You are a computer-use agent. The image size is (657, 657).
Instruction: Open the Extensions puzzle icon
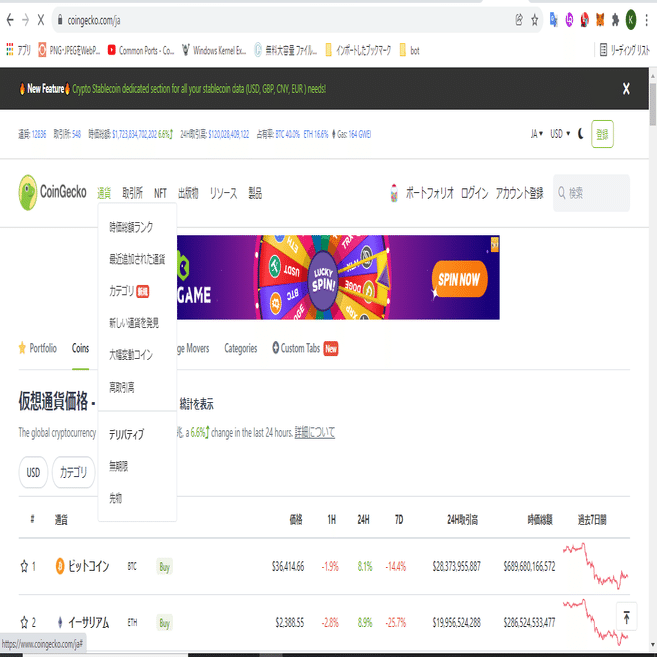pyautogui.click(x=615, y=20)
